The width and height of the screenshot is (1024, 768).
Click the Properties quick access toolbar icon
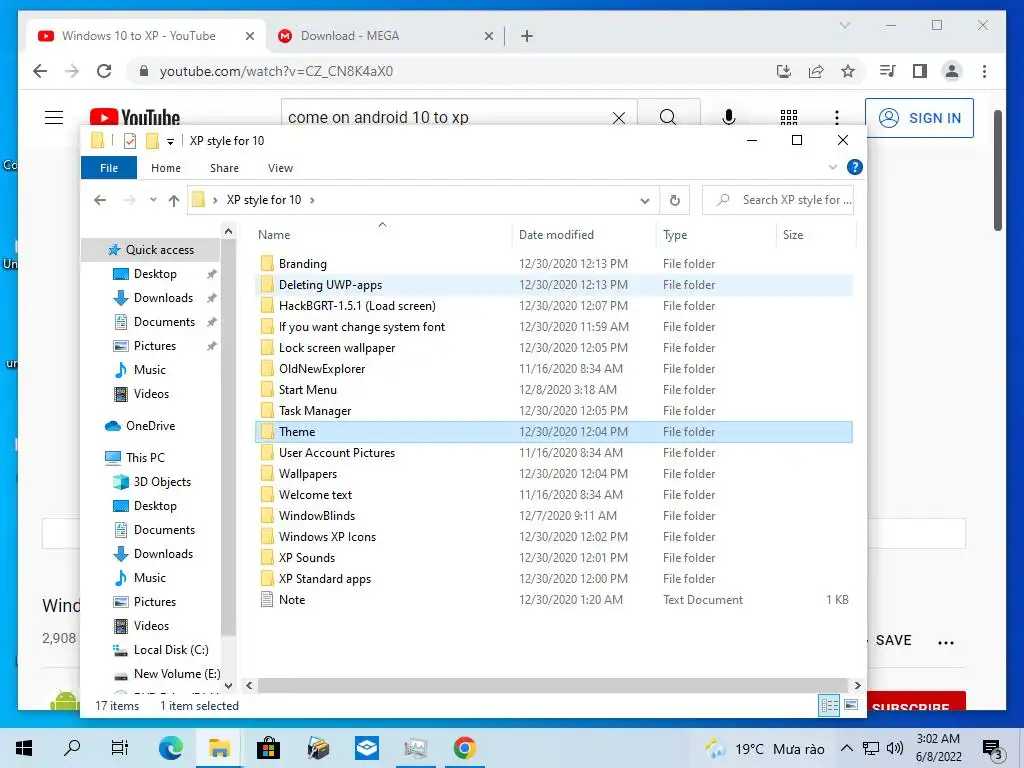point(130,140)
